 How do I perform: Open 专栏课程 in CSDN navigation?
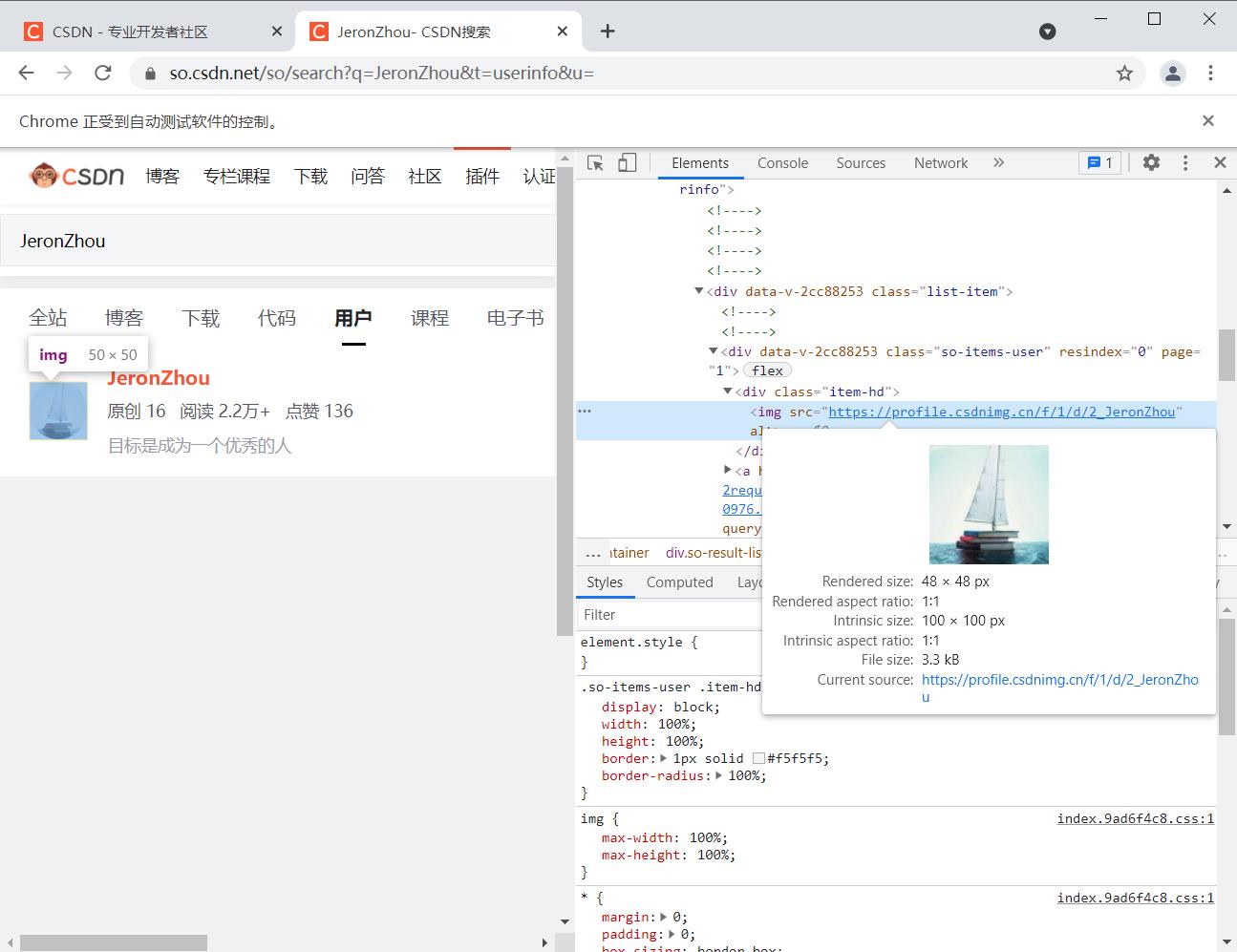(237, 176)
